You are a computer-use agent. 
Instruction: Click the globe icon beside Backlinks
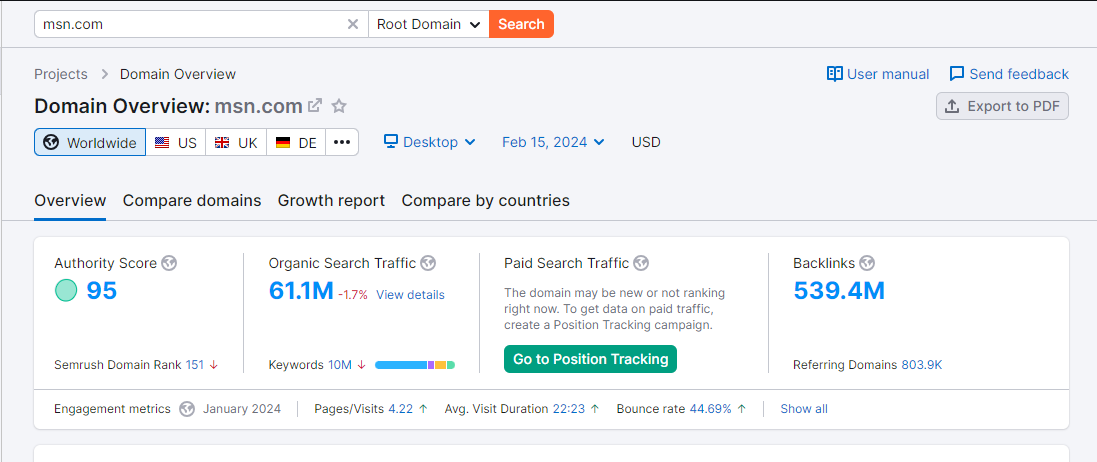867,263
